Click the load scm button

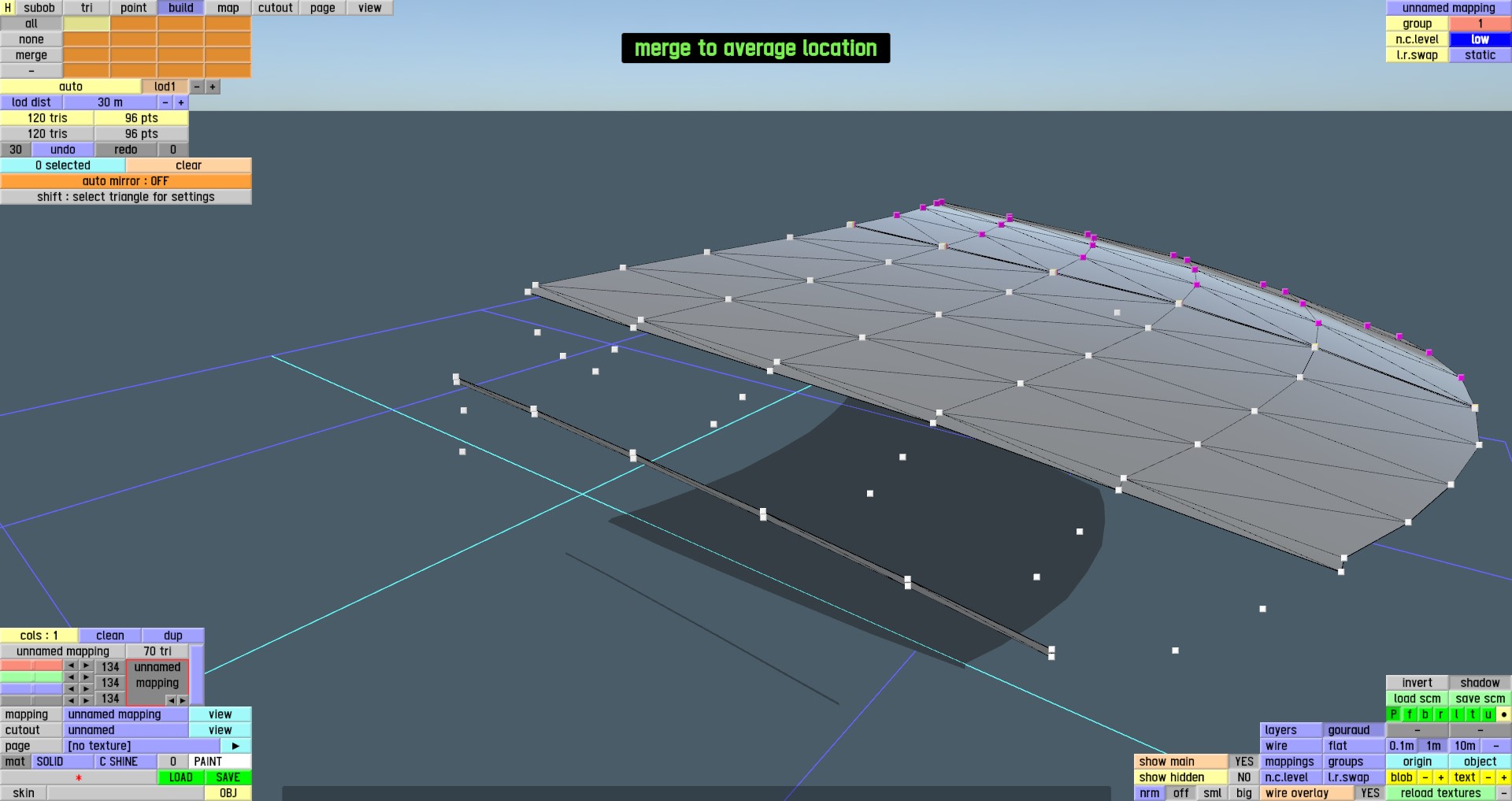1417,699
